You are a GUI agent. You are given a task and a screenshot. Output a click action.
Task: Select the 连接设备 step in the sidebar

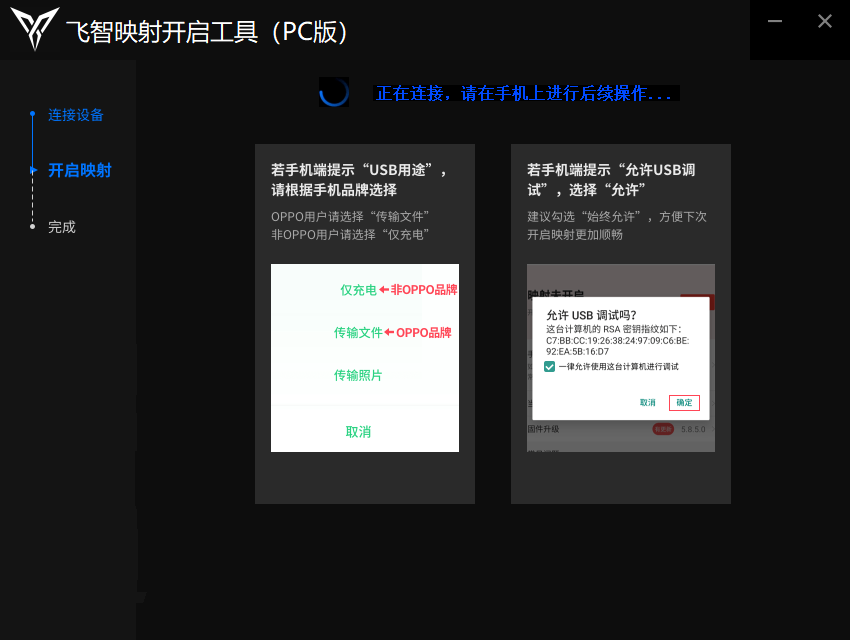(x=76, y=115)
